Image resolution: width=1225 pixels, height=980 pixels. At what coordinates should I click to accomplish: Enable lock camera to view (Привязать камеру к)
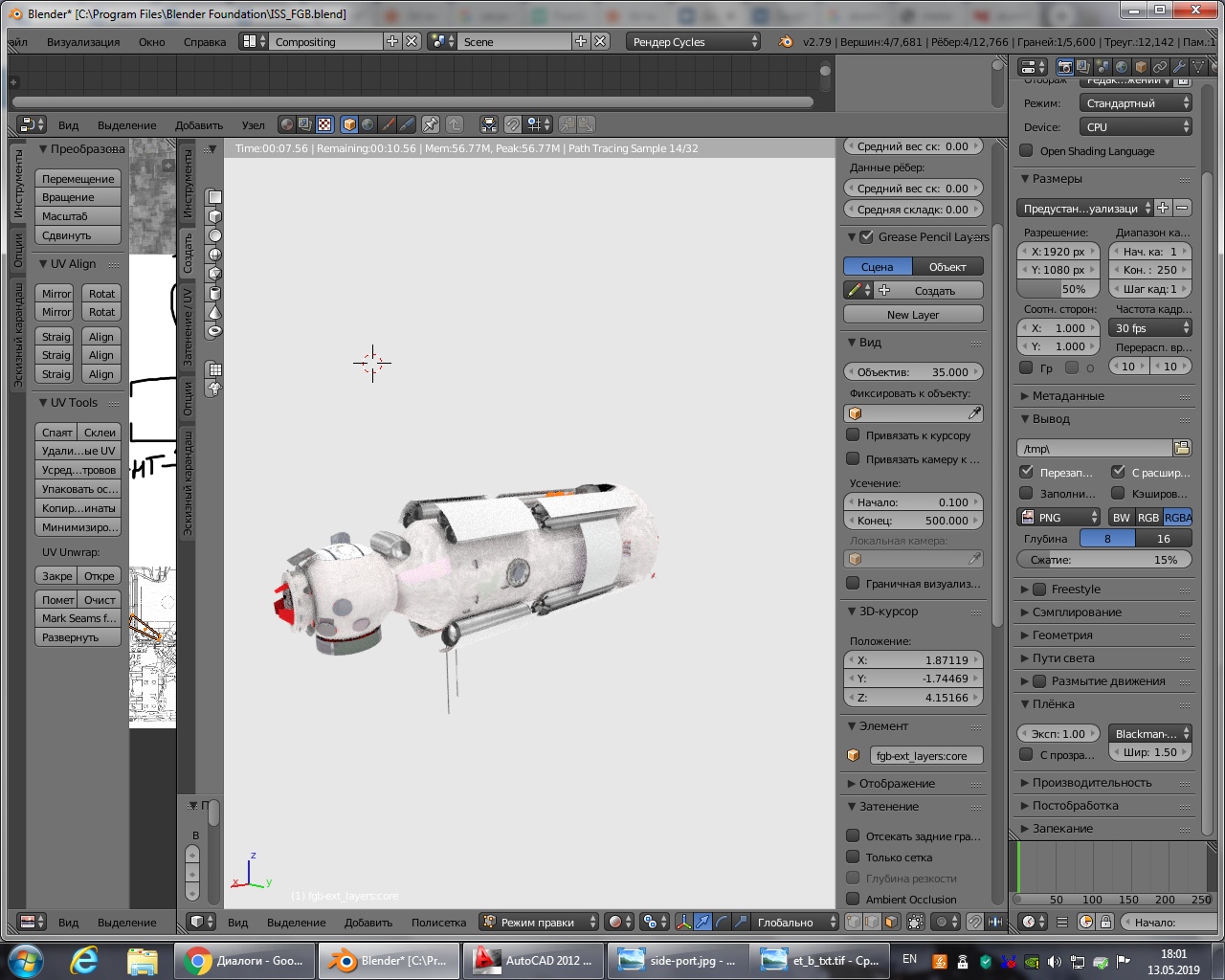point(853,458)
